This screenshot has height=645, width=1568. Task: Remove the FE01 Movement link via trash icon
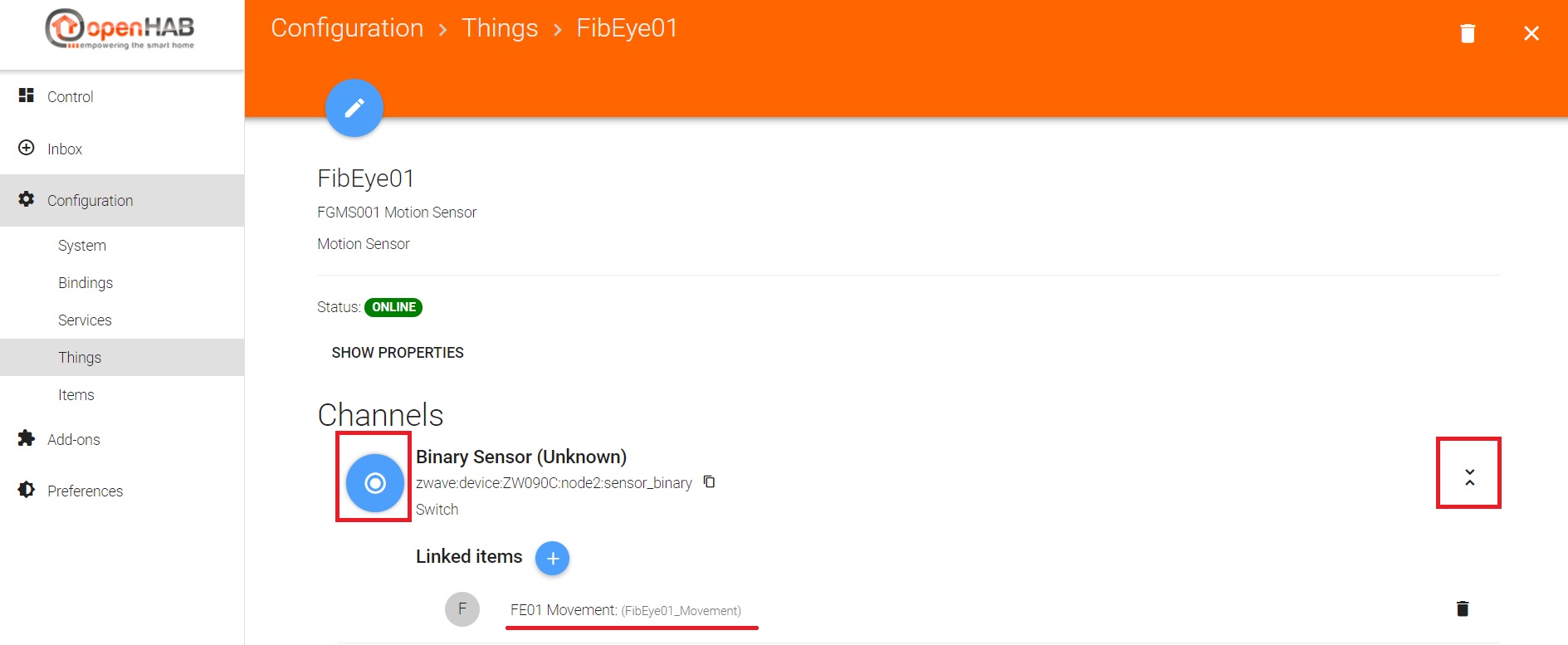tap(1463, 608)
